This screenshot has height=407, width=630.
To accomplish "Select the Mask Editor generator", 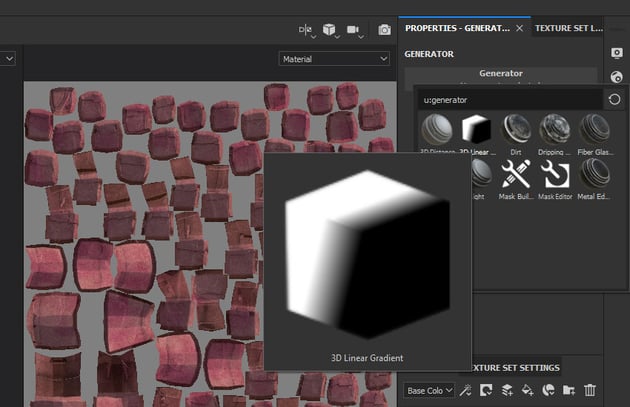I will pos(554,174).
